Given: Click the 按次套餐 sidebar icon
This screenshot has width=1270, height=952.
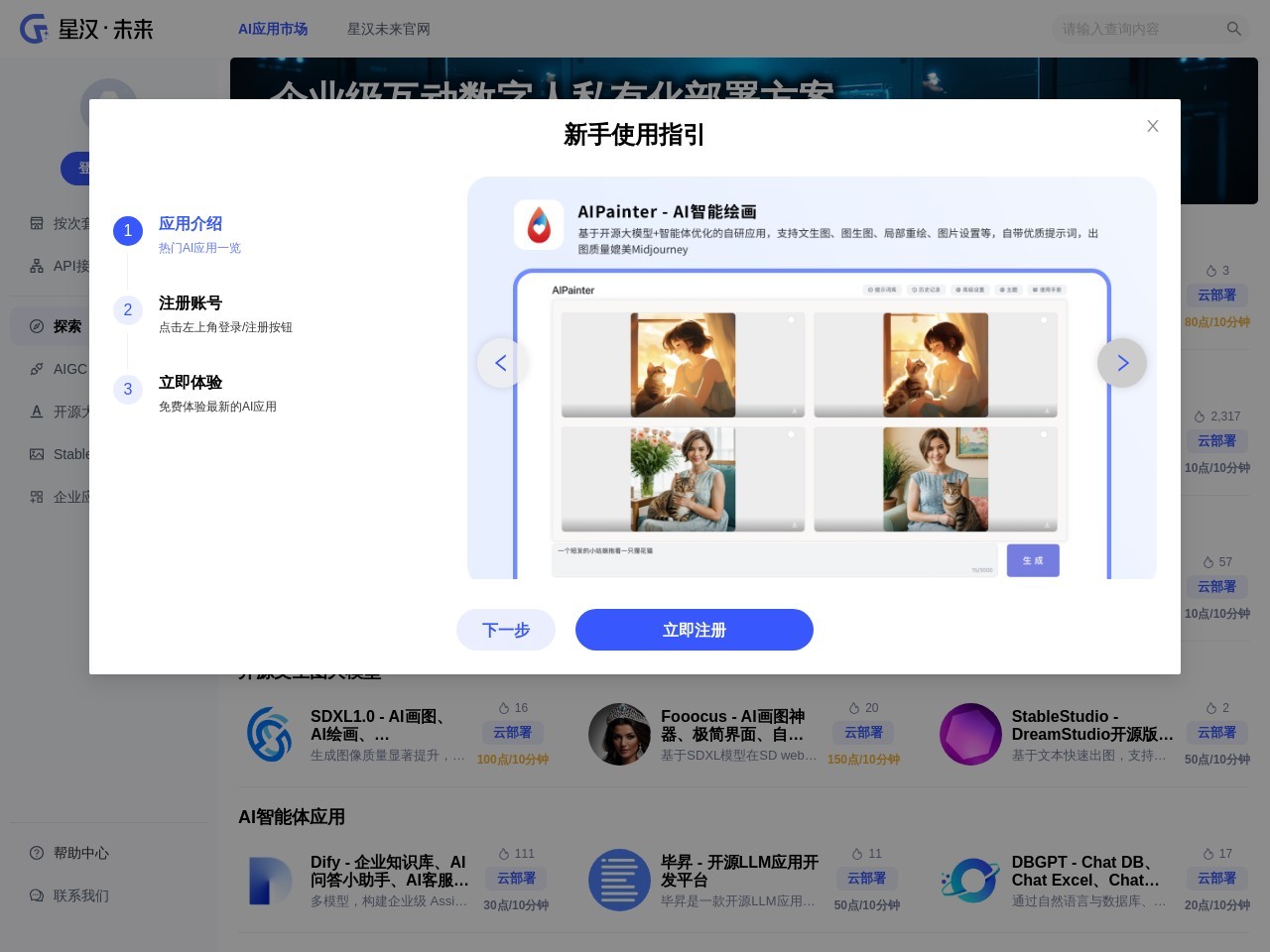Looking at the screenshot, I should (35, 223).
